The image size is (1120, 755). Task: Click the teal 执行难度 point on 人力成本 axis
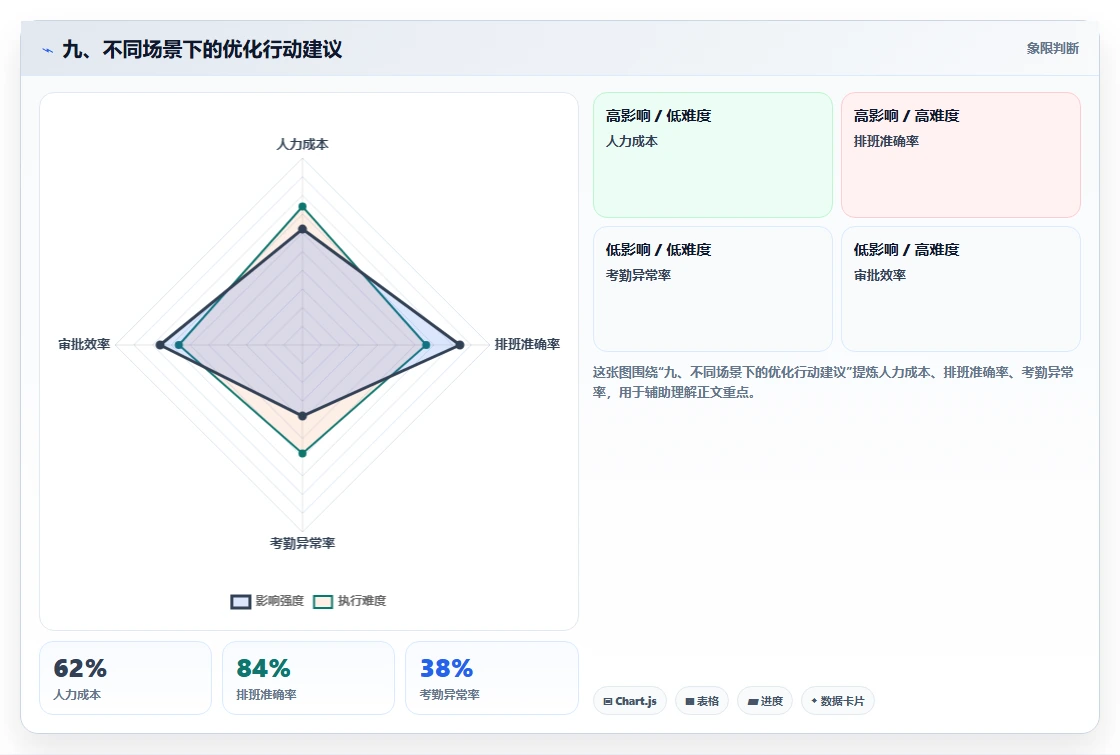[302, 206]
